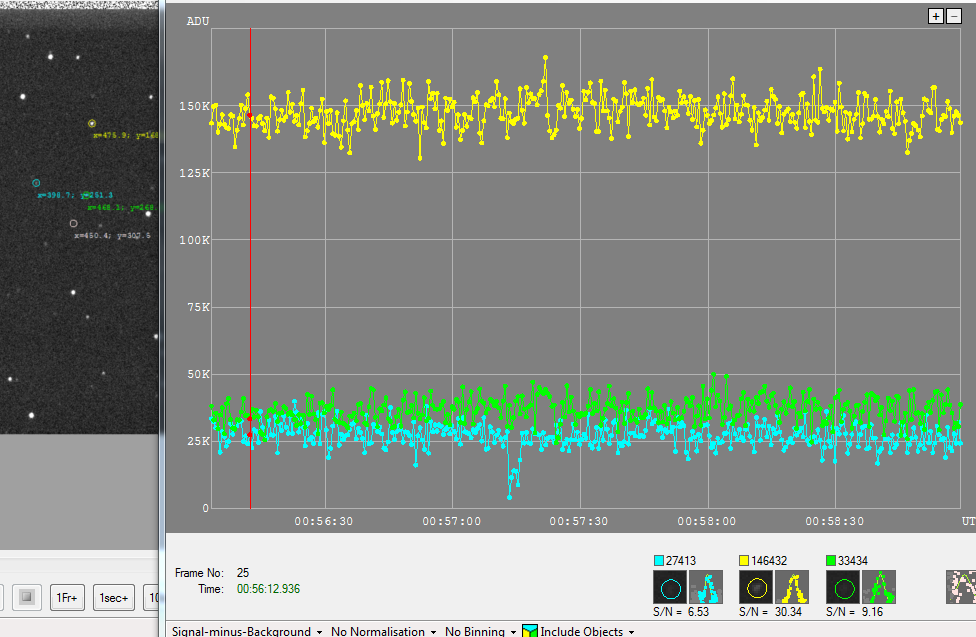
Task: Click the Include Objects icon
Action: pos(530,632)
